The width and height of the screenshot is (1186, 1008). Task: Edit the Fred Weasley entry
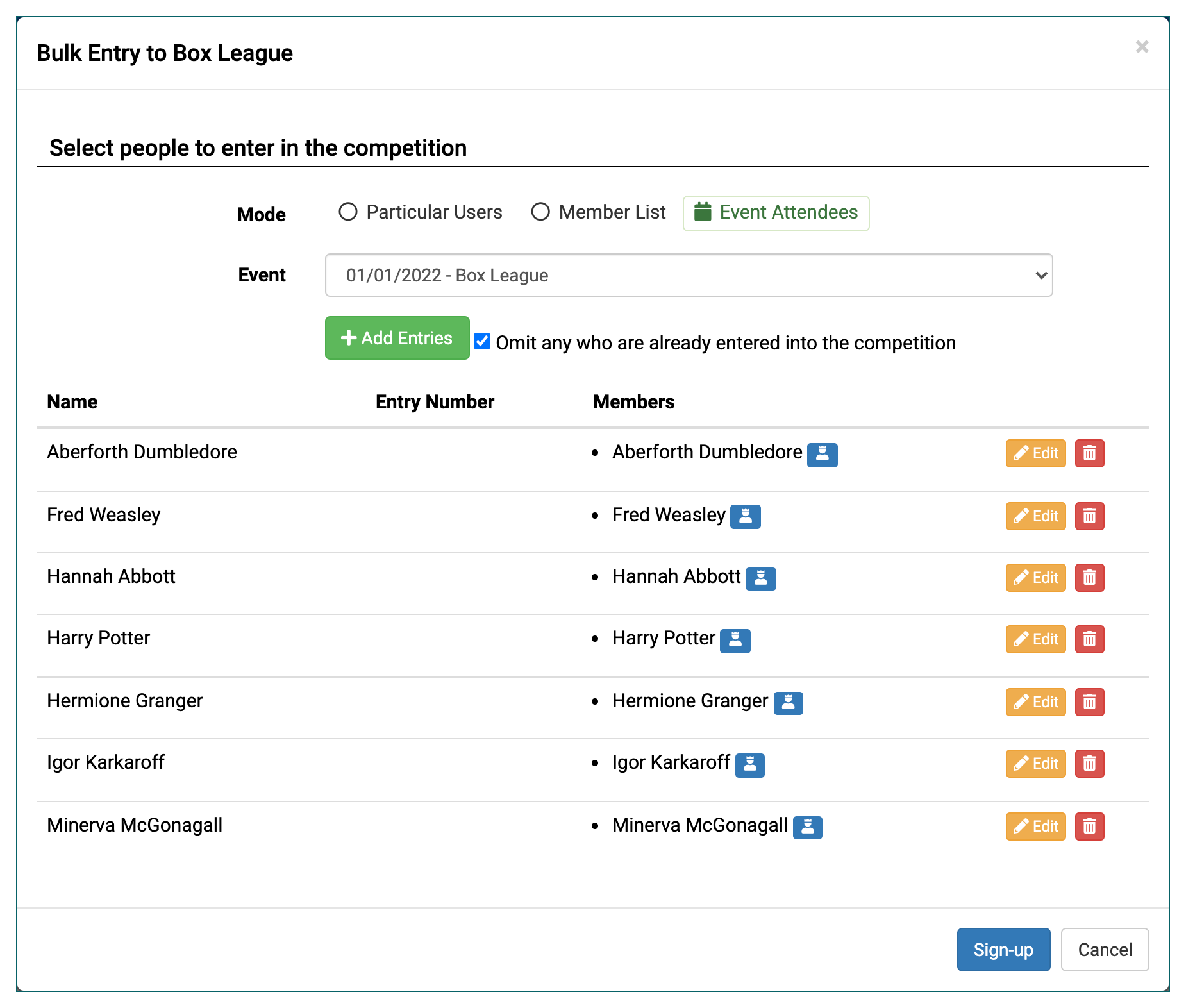click(x=1035, y=517)
